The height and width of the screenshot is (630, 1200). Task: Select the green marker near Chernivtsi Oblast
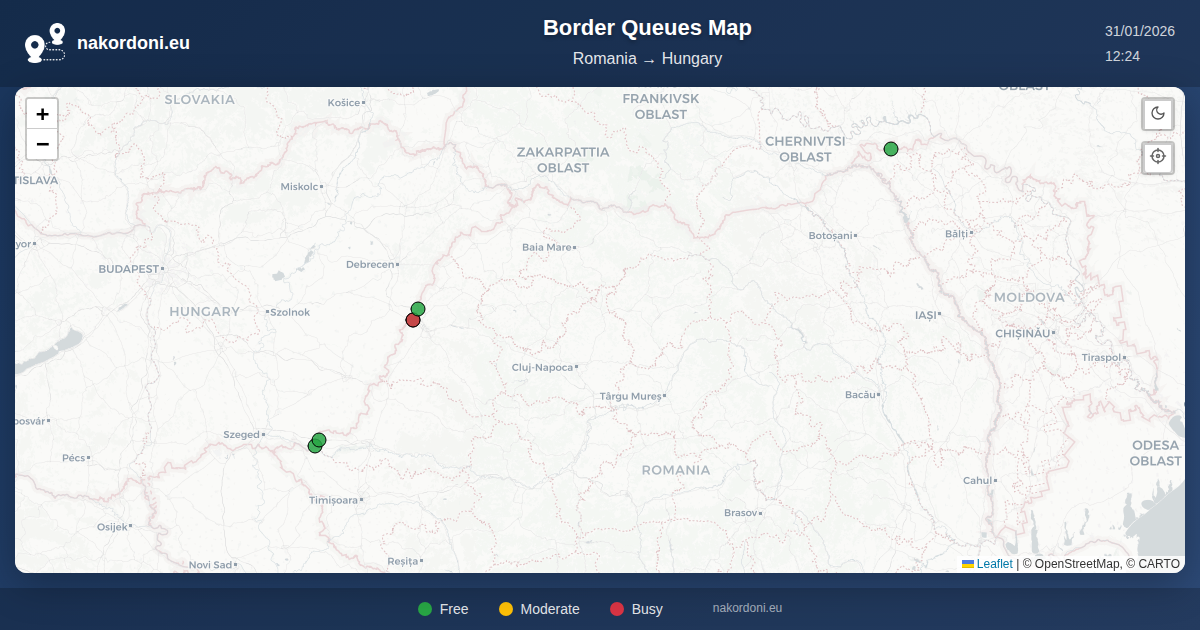(x=891, y=149)
